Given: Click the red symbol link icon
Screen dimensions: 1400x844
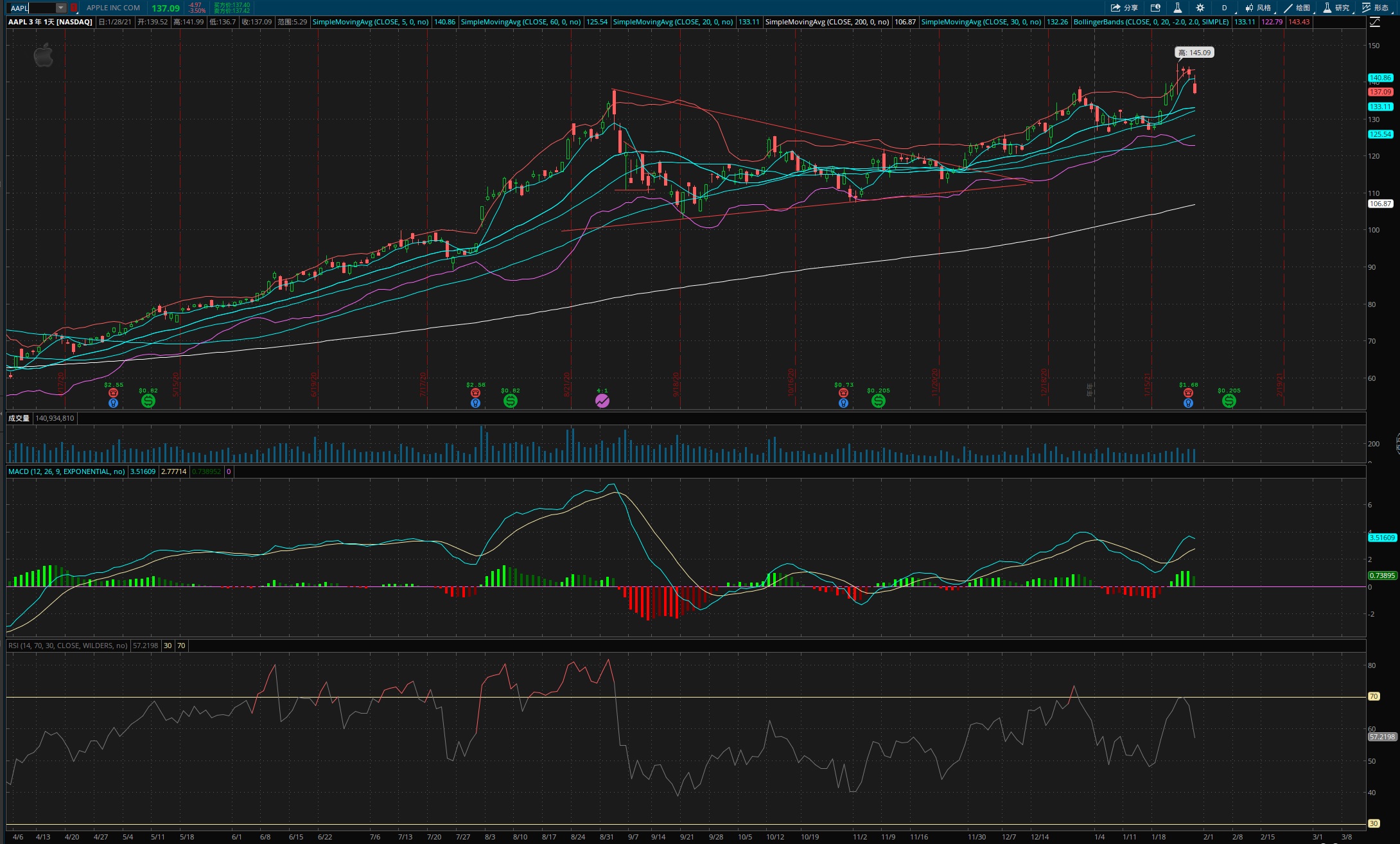Looking at the screenshot, I should click(74, 8).
